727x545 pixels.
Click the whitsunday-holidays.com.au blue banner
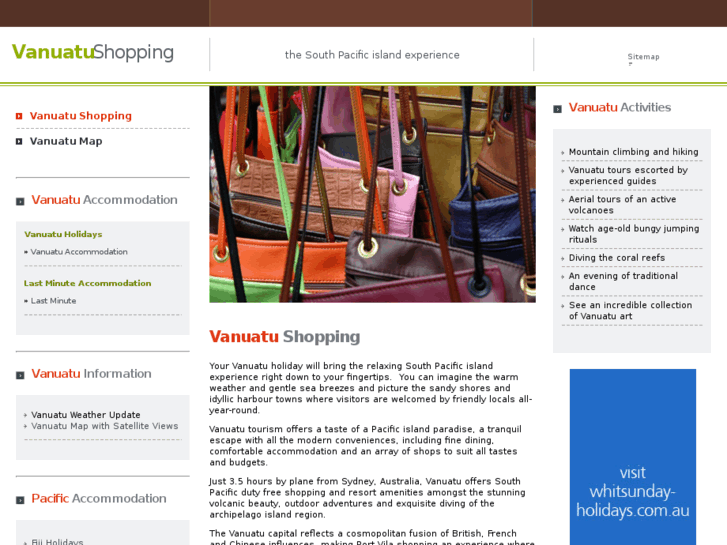pyautogui.click(x=632, y=457)
